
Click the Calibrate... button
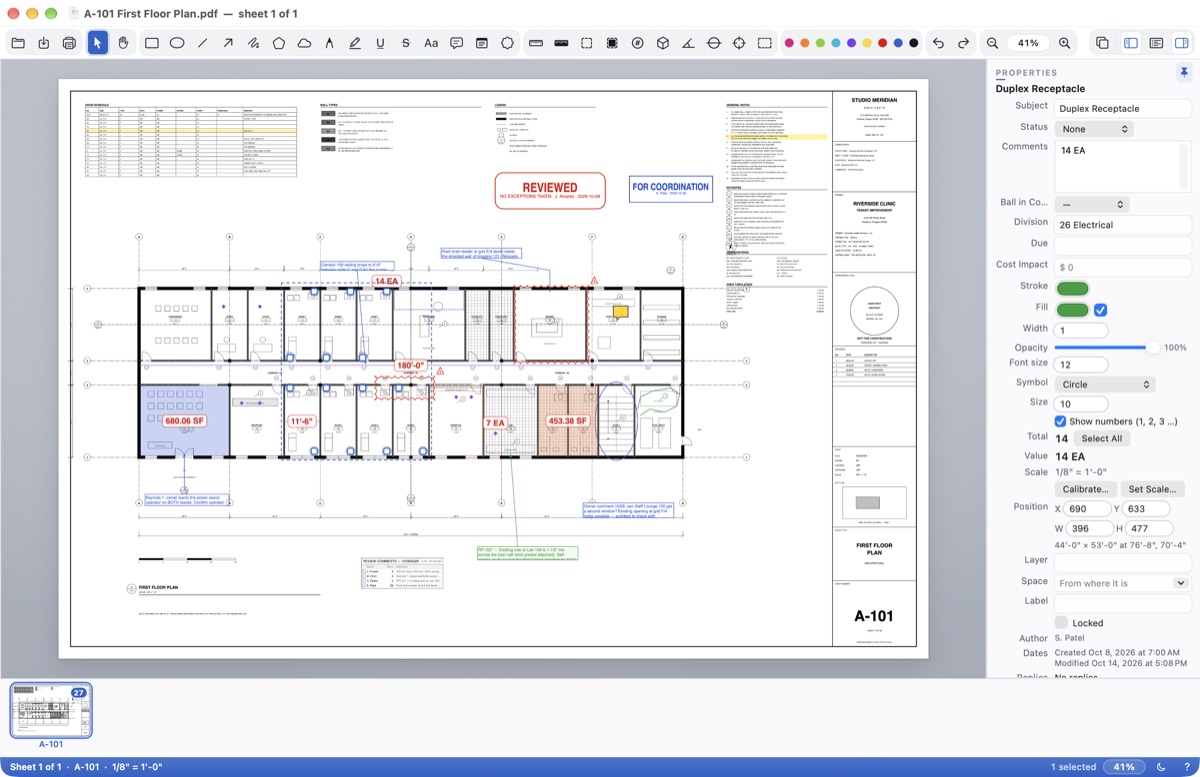[x=1084, y=489]
